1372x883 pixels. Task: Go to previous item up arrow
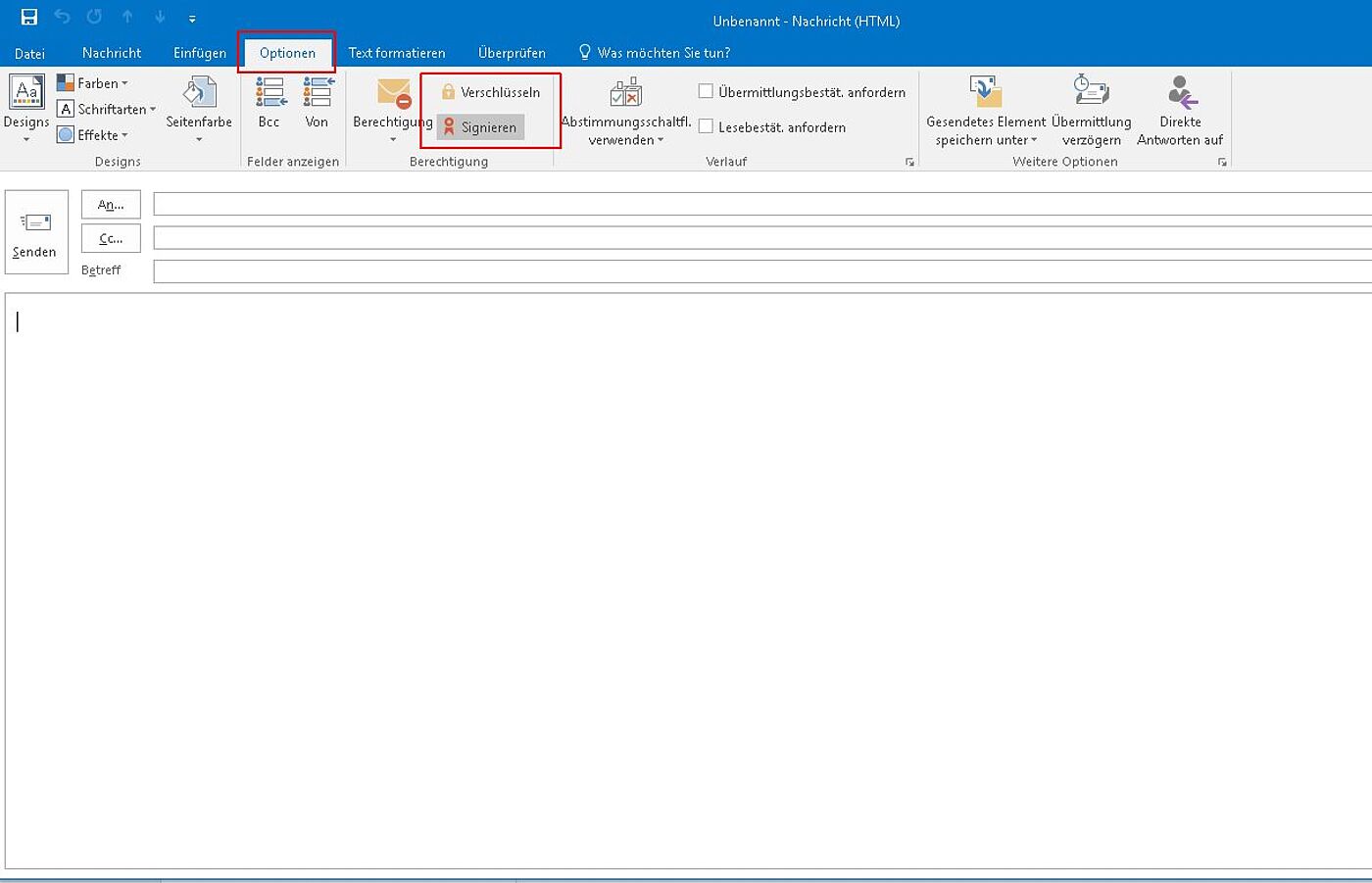(x=127, y=17)
